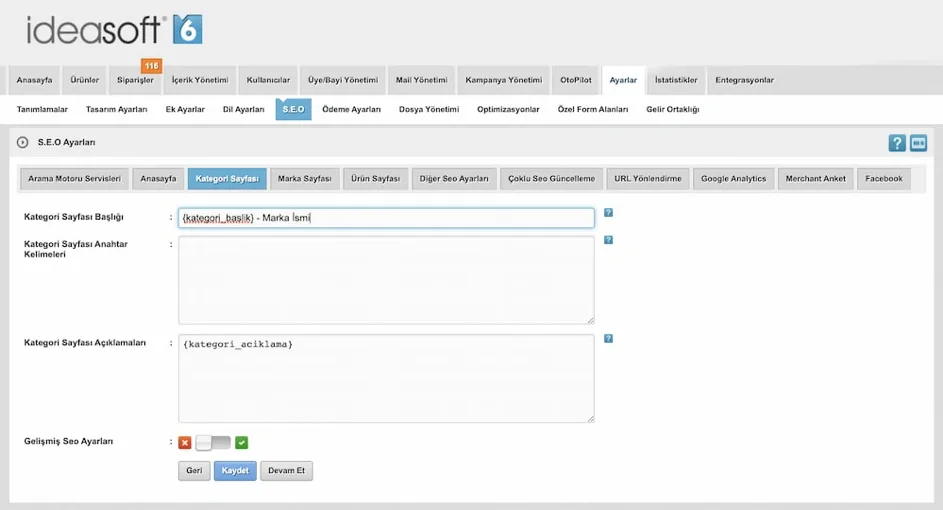This screenshot has width=943, height=510.
Task: Go to the Siparişler tab
Action: tap(135, 80)
